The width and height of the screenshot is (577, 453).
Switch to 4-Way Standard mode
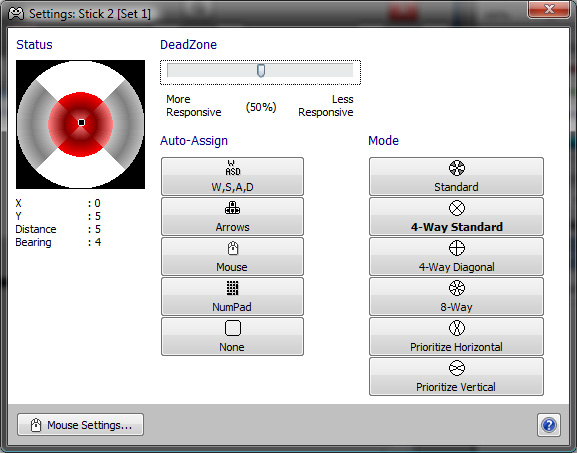(456, 216)
